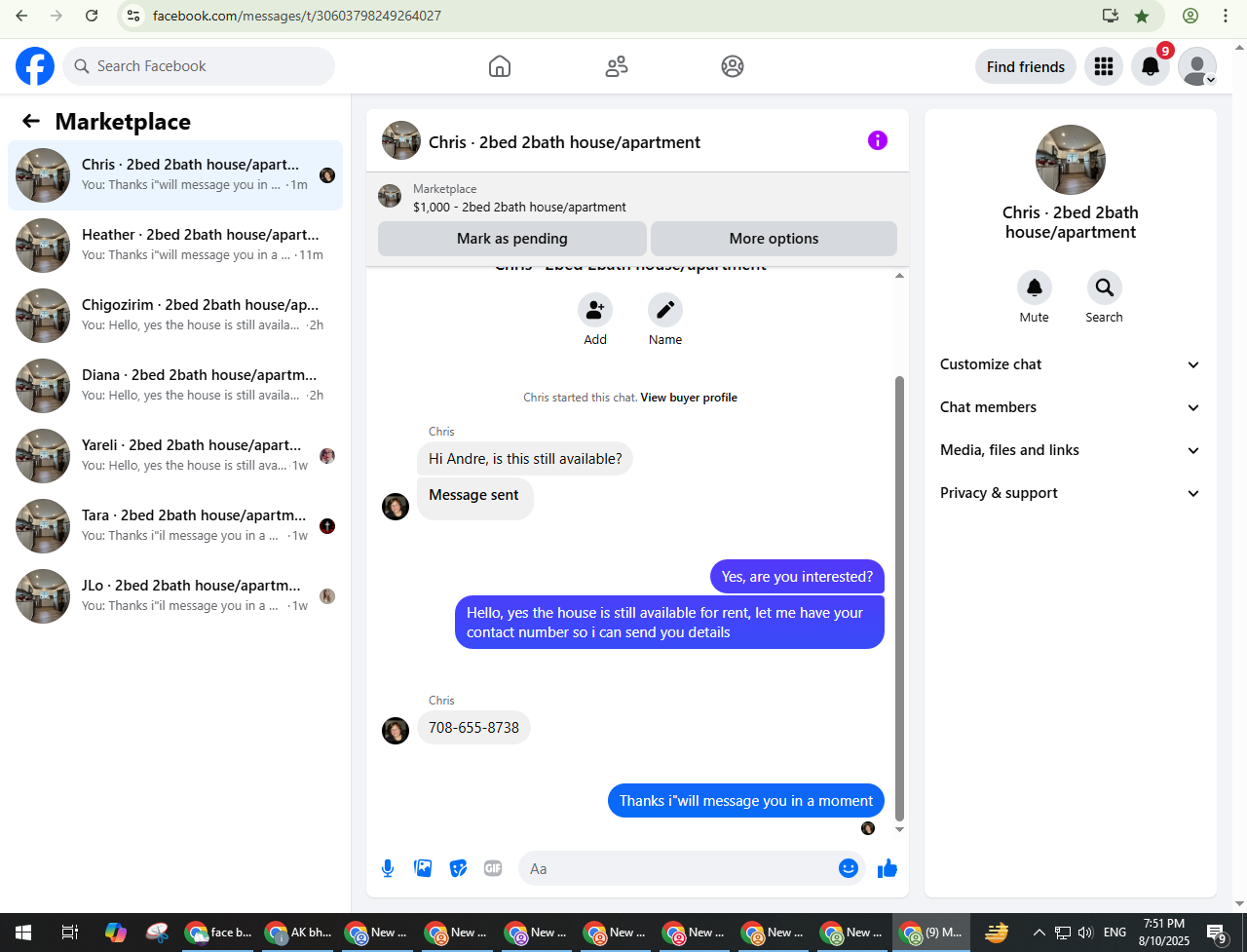1247x952 pixels.
Task: Mark the listing as pending
Action: [x=512, y=239]
